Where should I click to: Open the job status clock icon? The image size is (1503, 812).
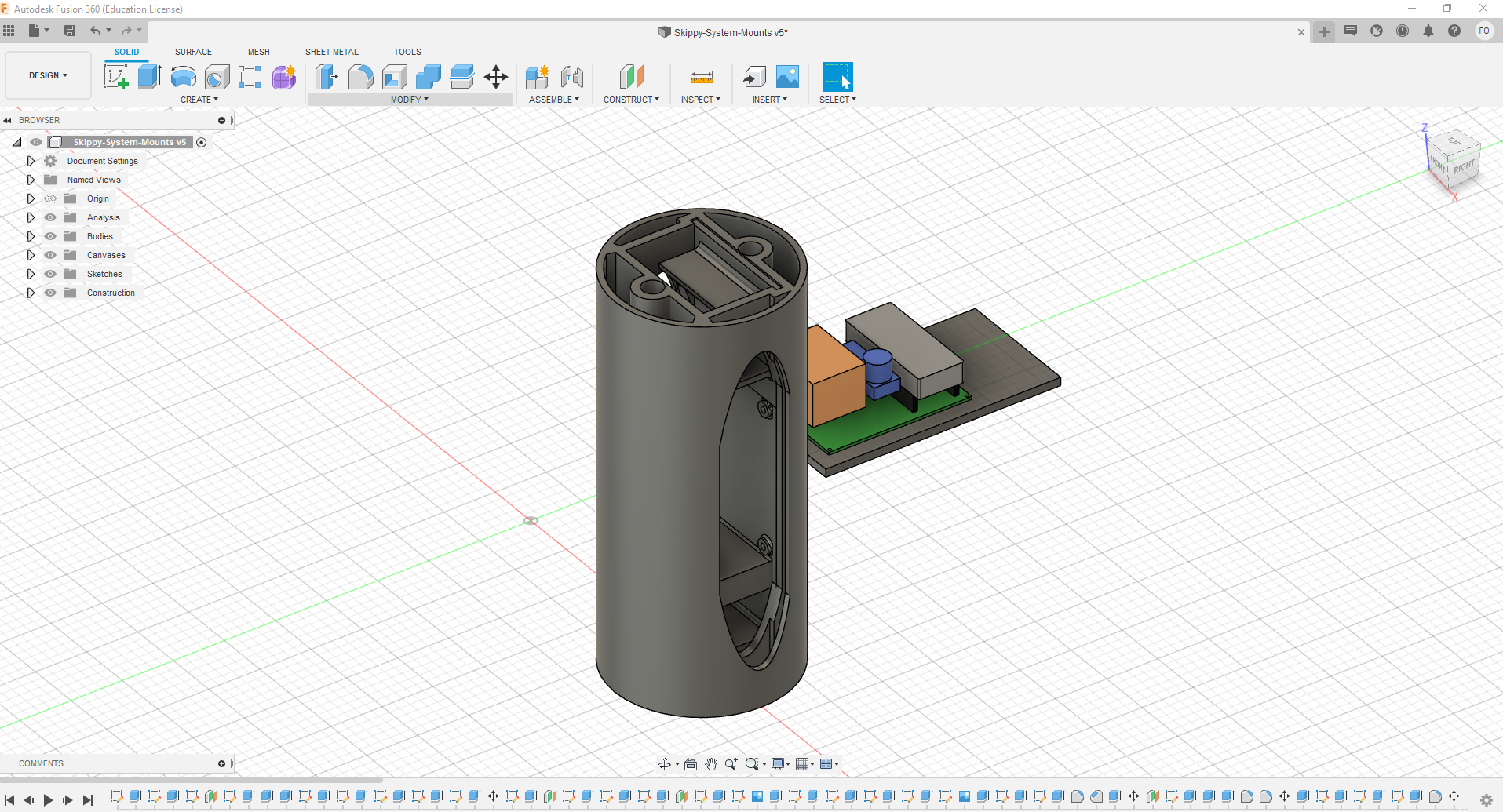coord(1403,31)
